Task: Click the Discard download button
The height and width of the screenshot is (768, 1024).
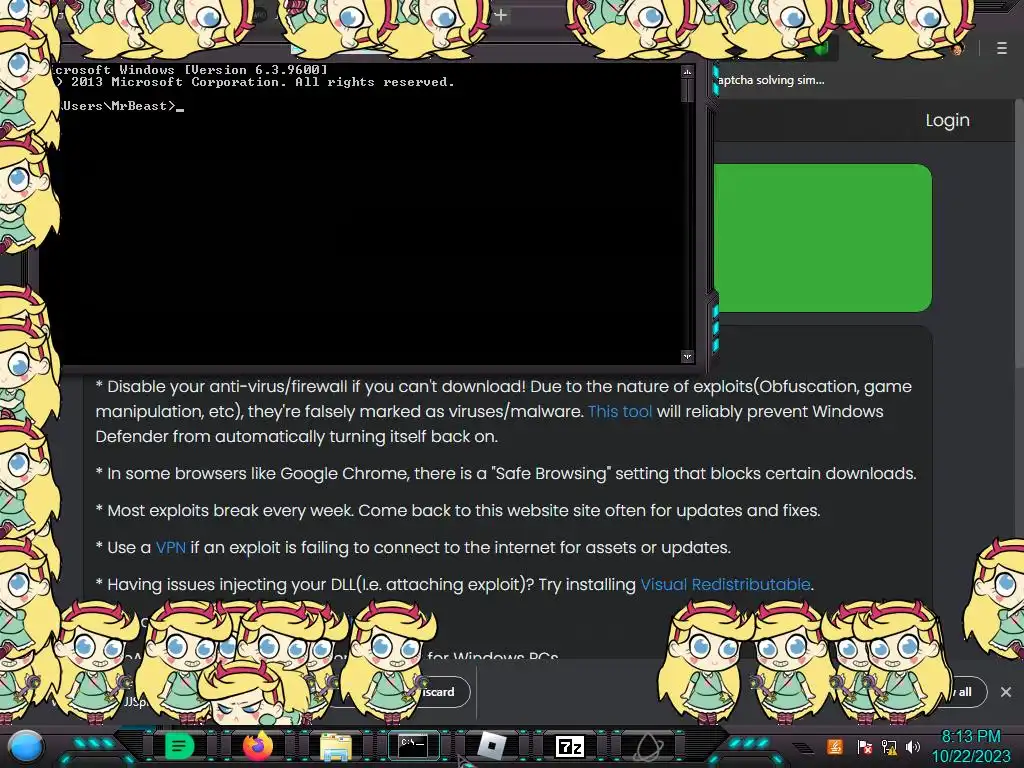Action: pyautogui.click(x=438, y=692)
